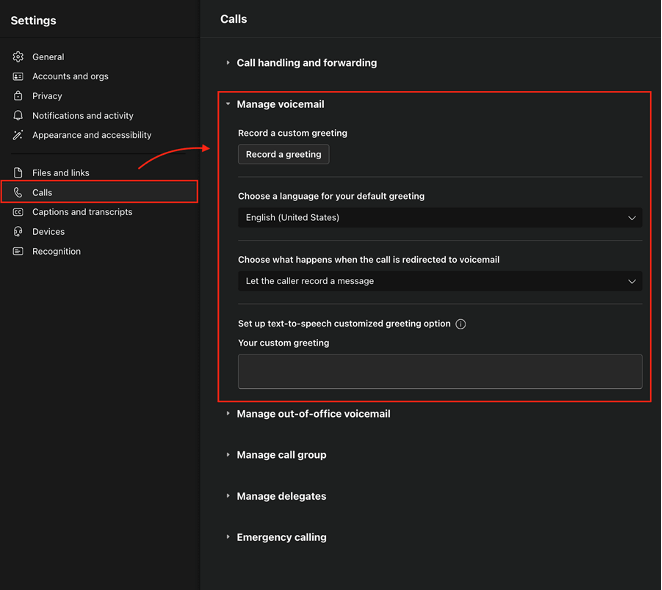Click the Notifications bell icon
Viewport: 662px width, 590px height.
pos(18,116)
